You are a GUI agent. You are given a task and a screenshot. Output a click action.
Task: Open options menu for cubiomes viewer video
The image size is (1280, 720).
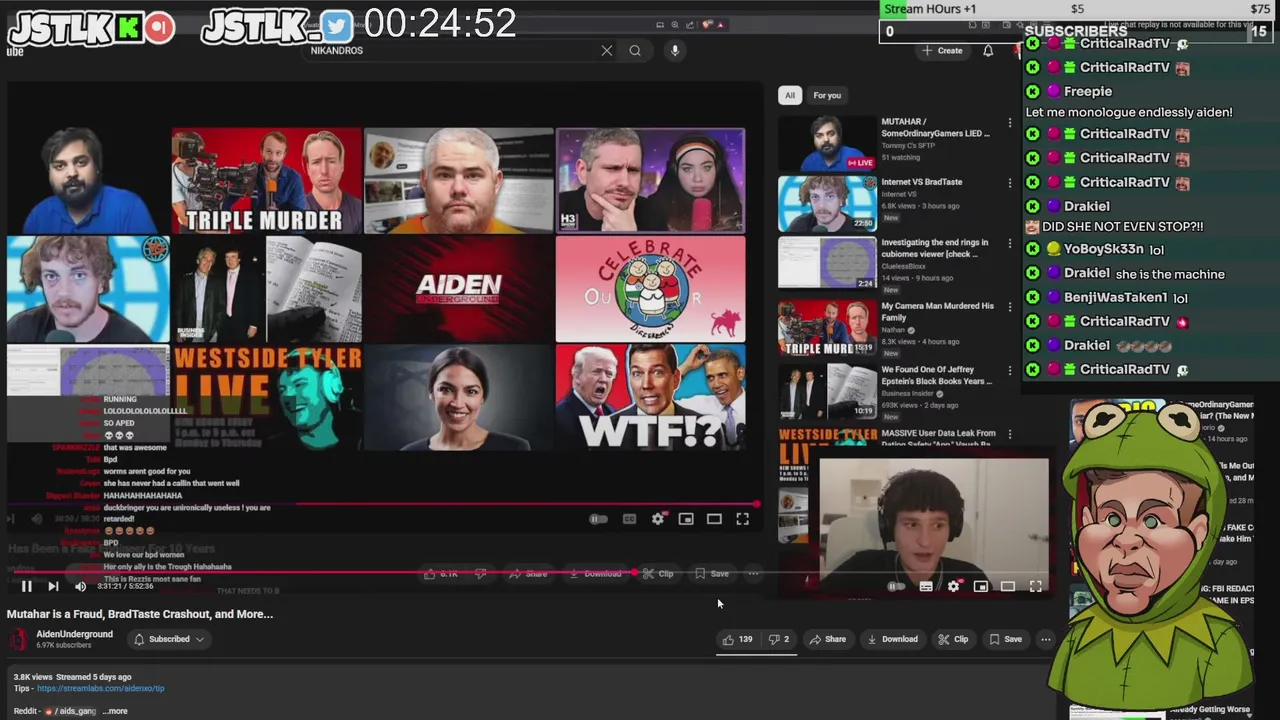[x=1010, y=243]
